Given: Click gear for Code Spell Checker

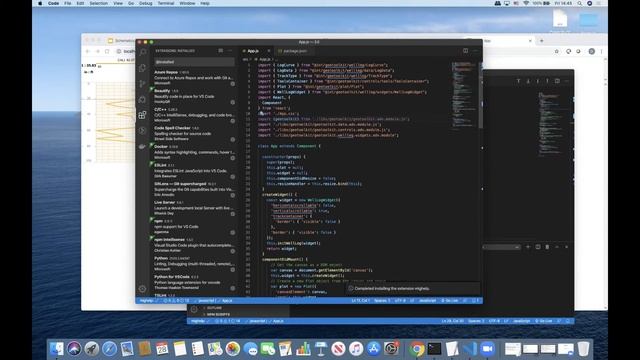Looking at the screenshot, I should 233,140.
